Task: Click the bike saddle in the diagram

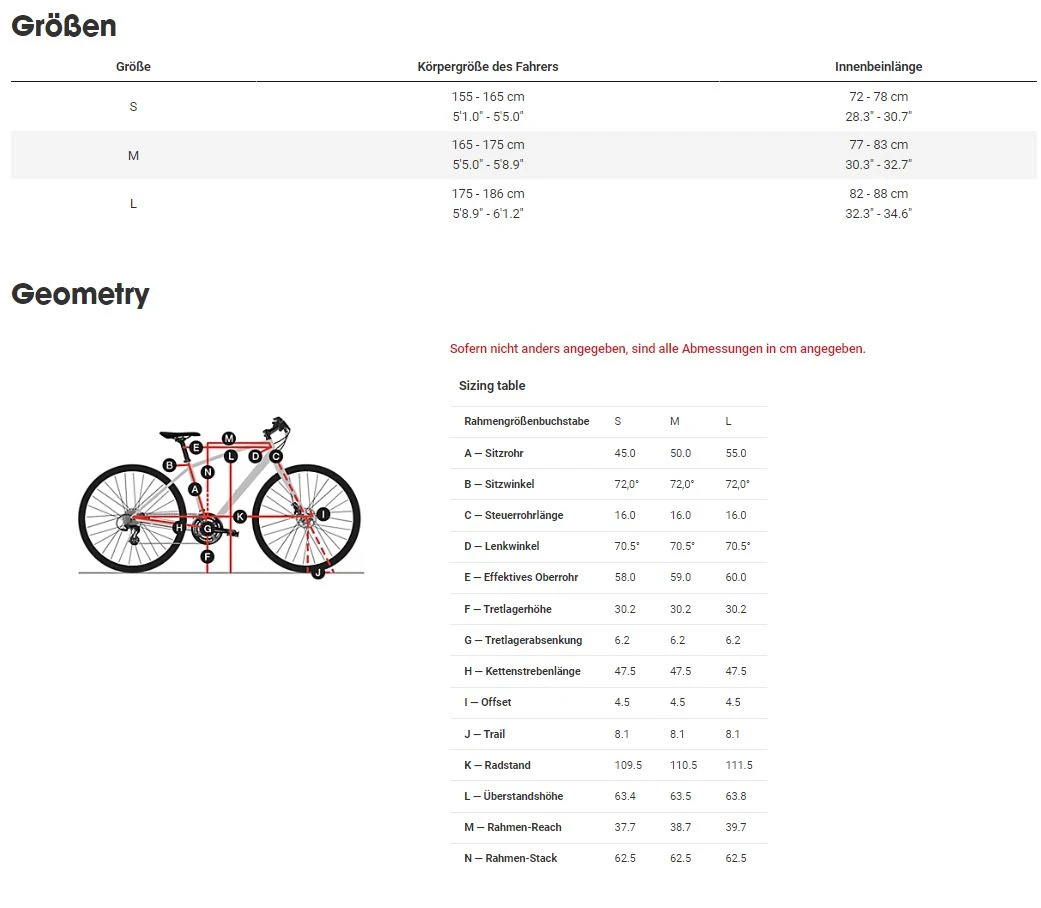Action: coord(175,434)
